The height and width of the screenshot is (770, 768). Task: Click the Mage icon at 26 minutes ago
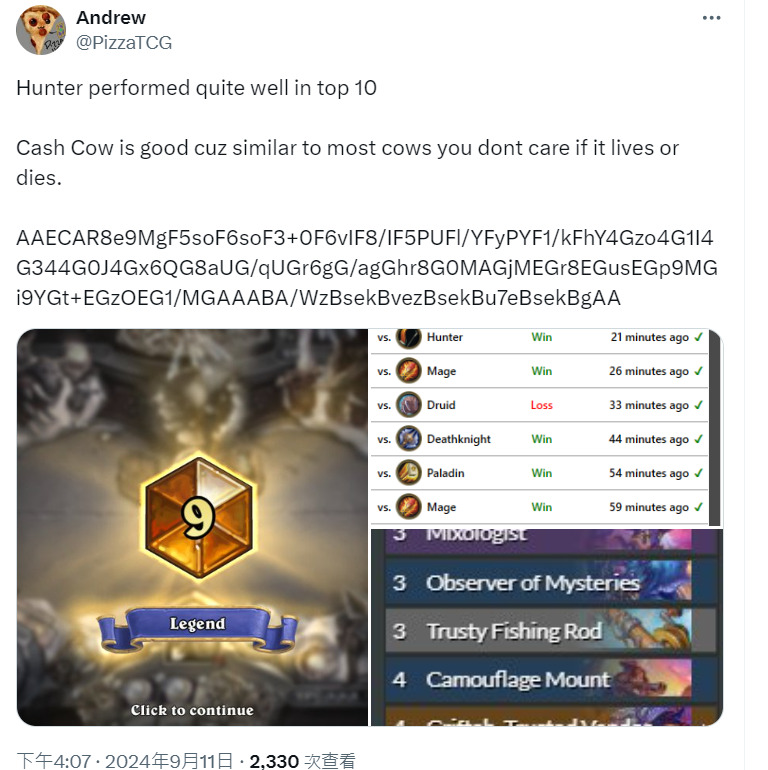pos(409,371)
